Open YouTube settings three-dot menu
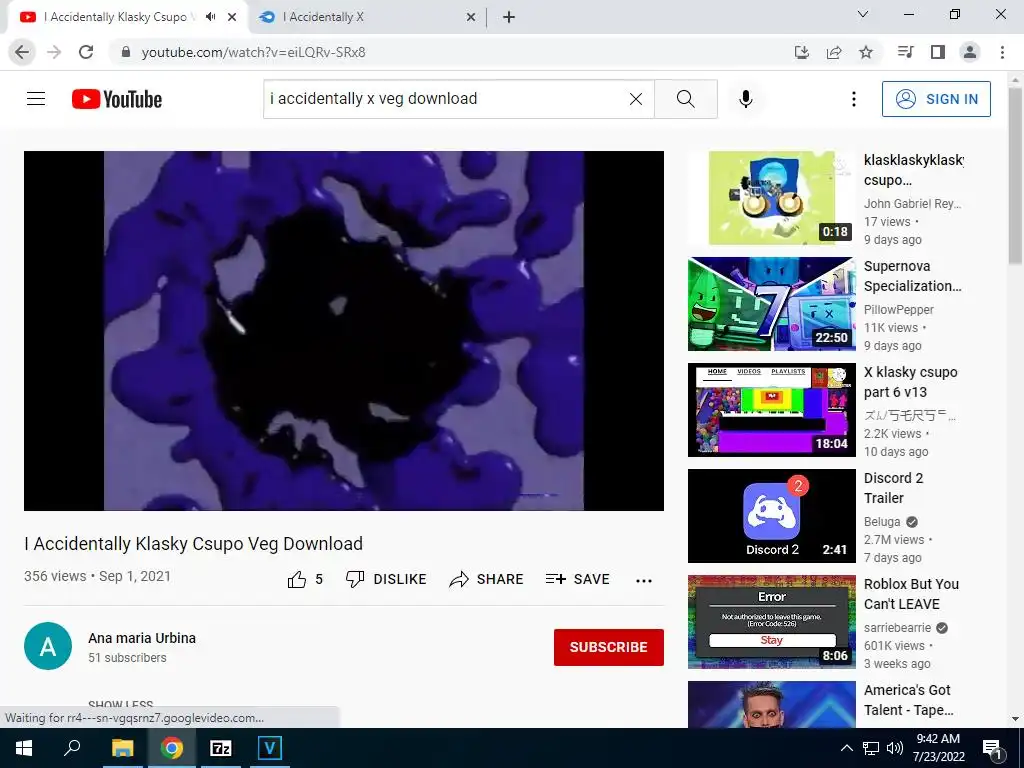The height and width of the screenshot is (768, 1024). (x=854, y=99)
